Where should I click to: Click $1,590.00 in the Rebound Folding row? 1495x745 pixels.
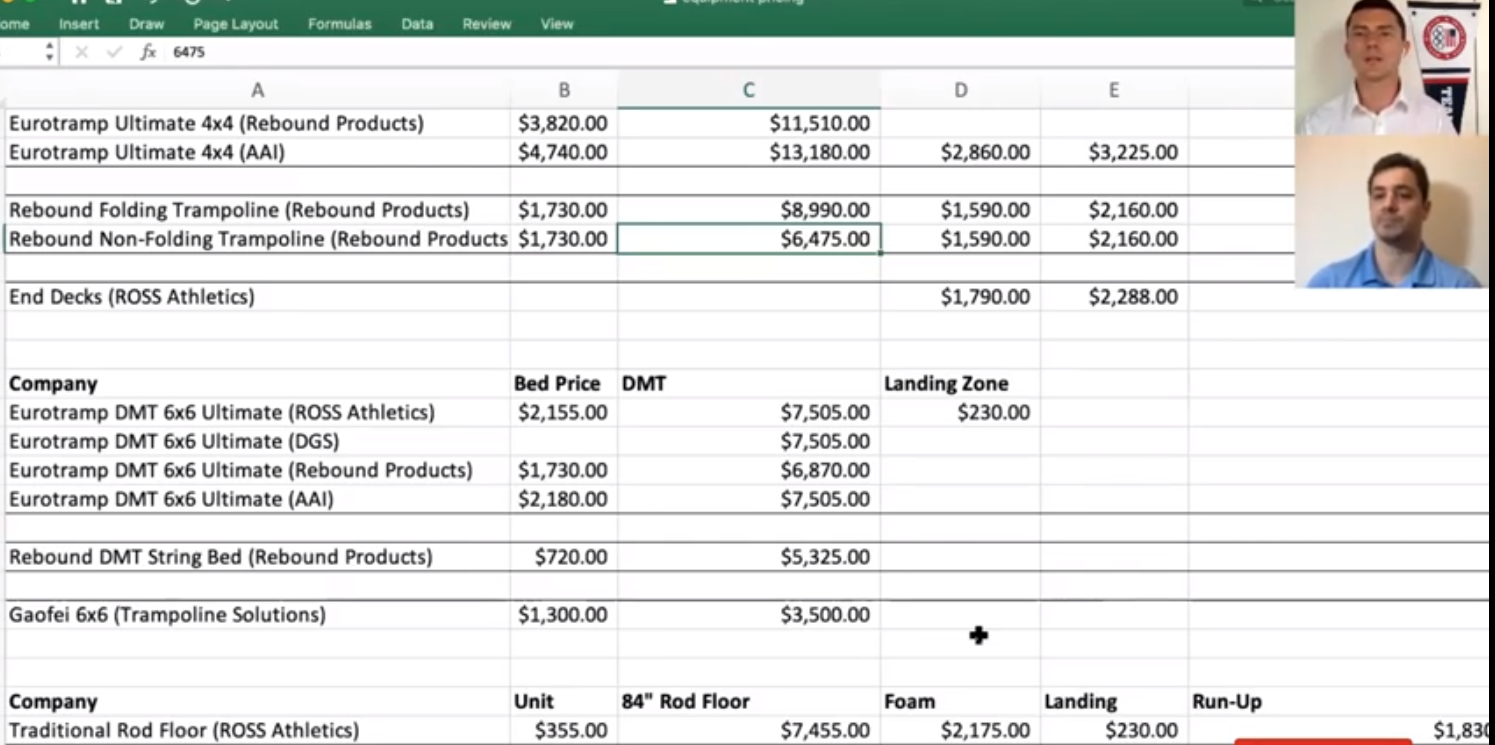pos(961,210)
